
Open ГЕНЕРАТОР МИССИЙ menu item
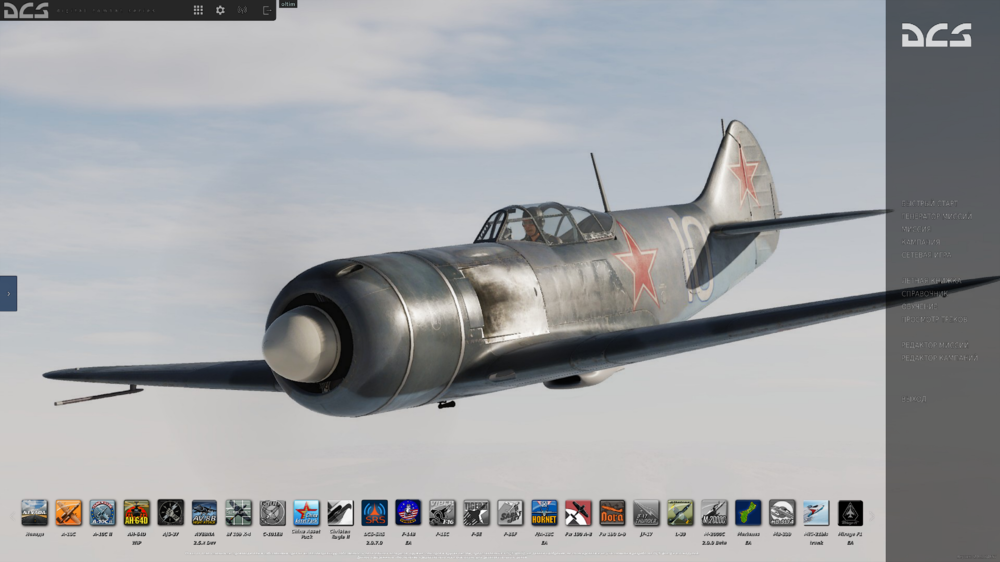pyautogui.click(x=937, y=216)
